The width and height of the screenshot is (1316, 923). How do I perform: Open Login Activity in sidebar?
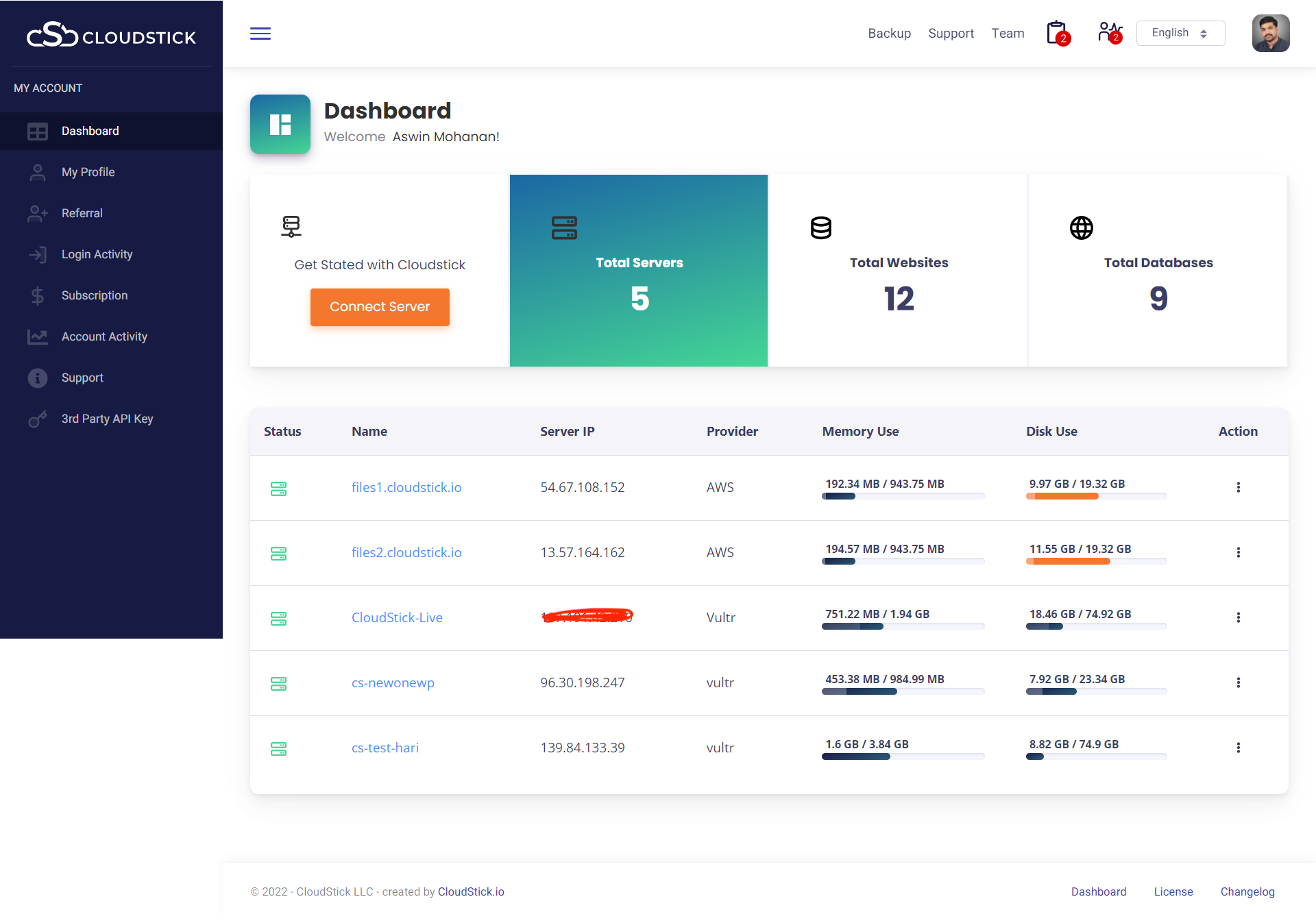(x=97, y=254)
